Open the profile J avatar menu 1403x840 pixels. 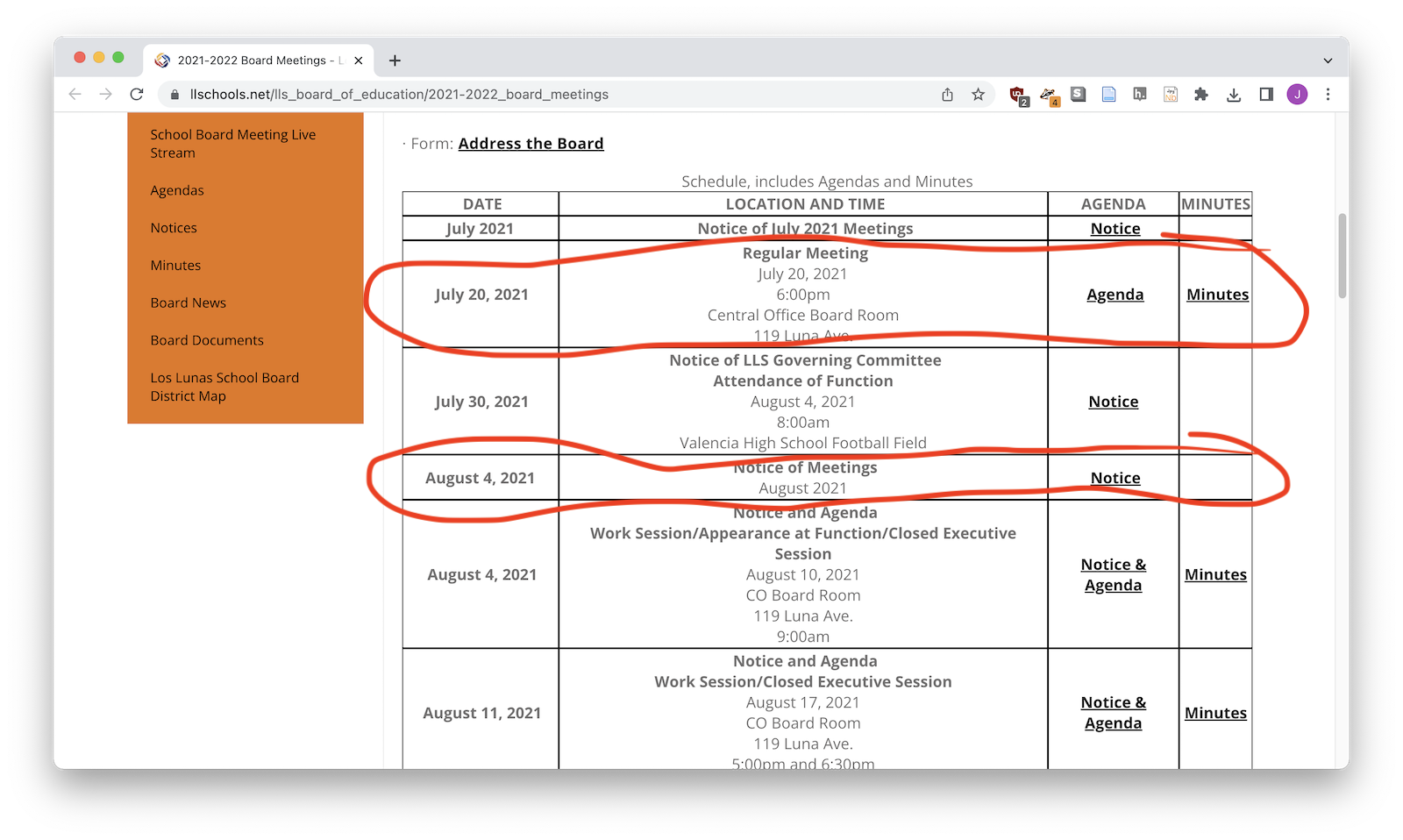point(1297,95)
